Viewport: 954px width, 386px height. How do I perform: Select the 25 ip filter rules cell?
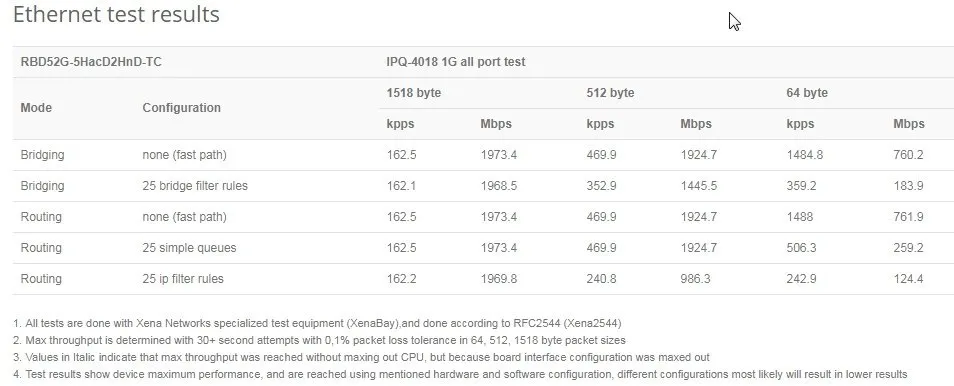pyautogui.click(x=183, y=279)
